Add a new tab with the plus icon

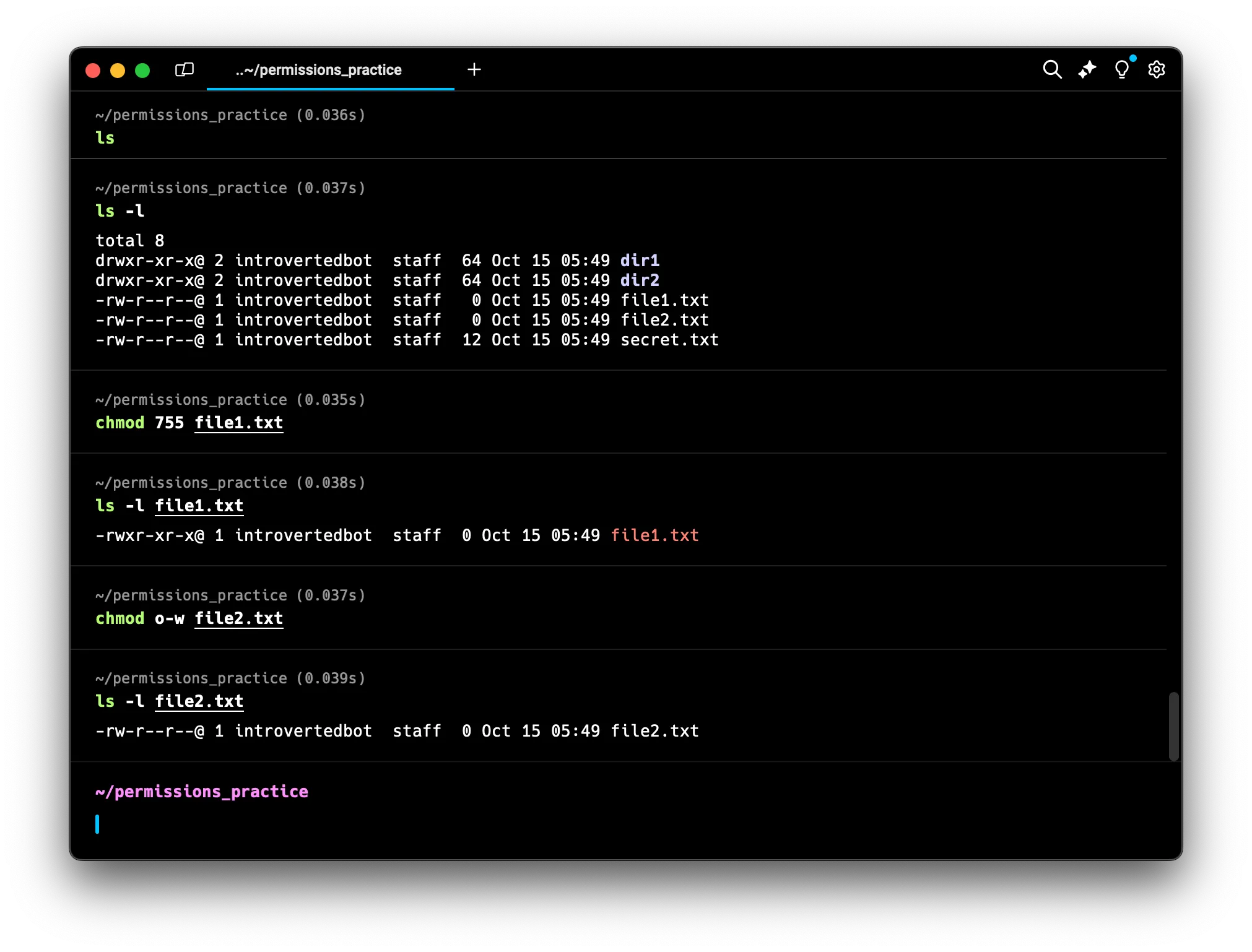474,69
